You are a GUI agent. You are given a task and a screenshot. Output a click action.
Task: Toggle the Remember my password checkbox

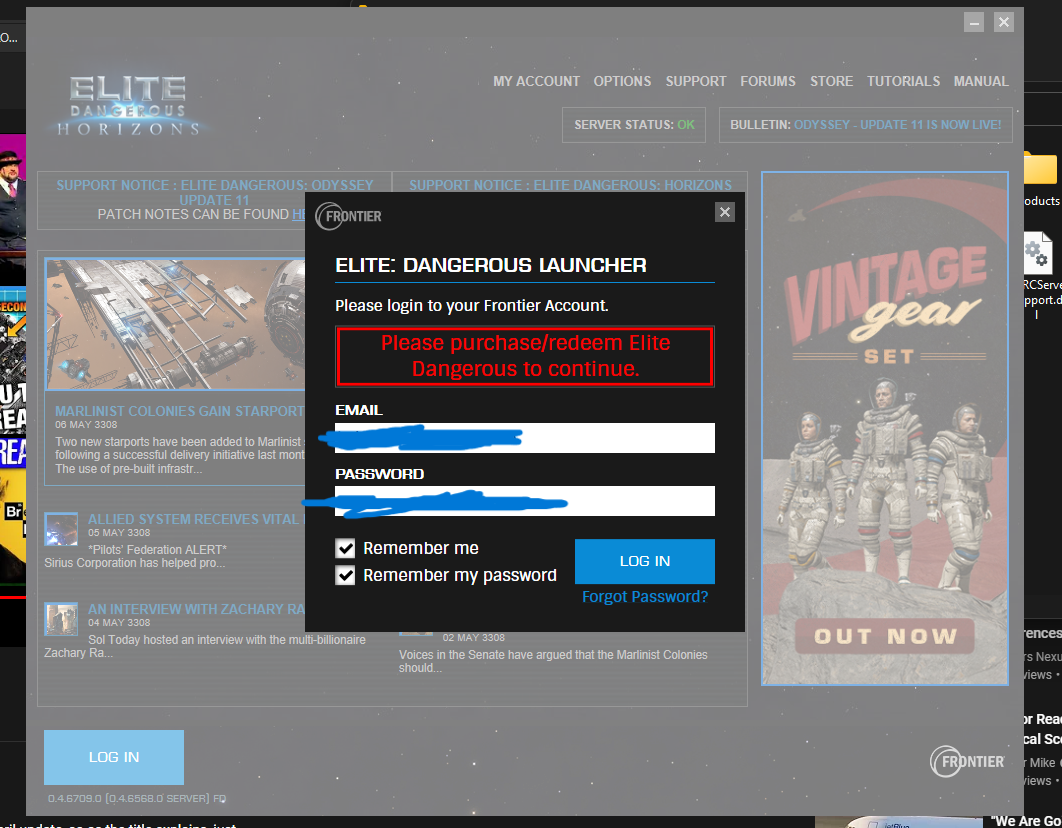[x=345, y=575]
